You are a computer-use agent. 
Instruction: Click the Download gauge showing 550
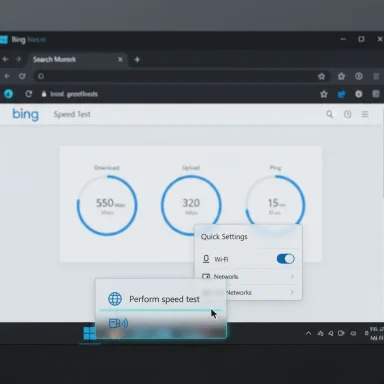(x=107, y=206)
